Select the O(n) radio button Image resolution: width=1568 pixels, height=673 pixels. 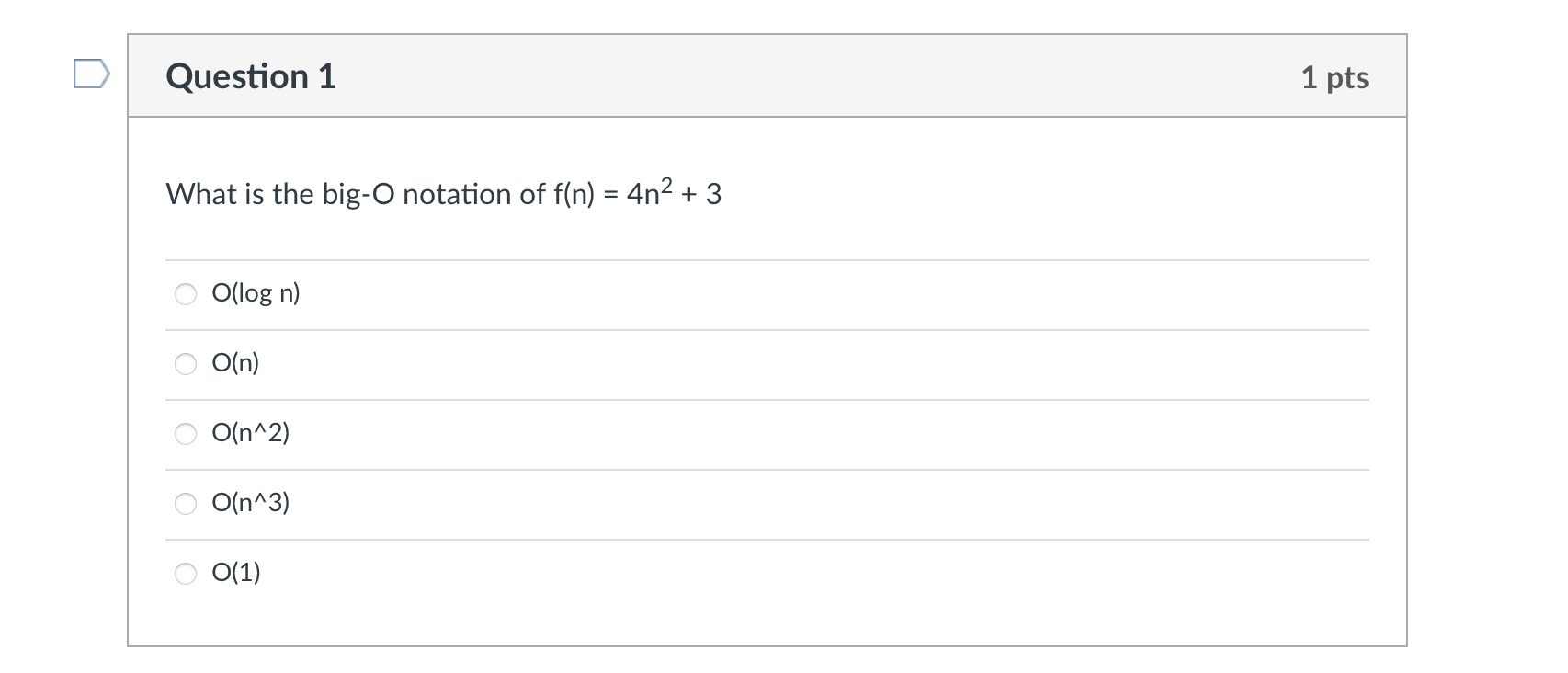[x=187, y=364]
